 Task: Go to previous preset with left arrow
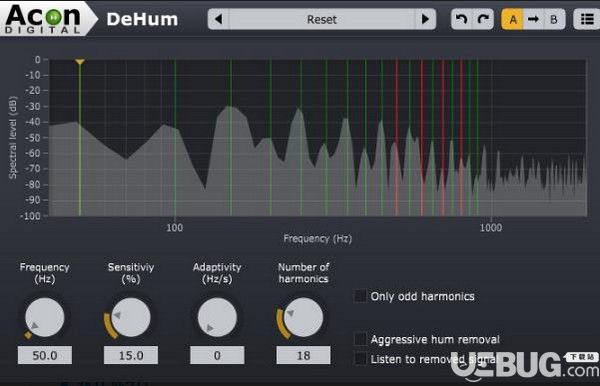click(x=218, y=19)
